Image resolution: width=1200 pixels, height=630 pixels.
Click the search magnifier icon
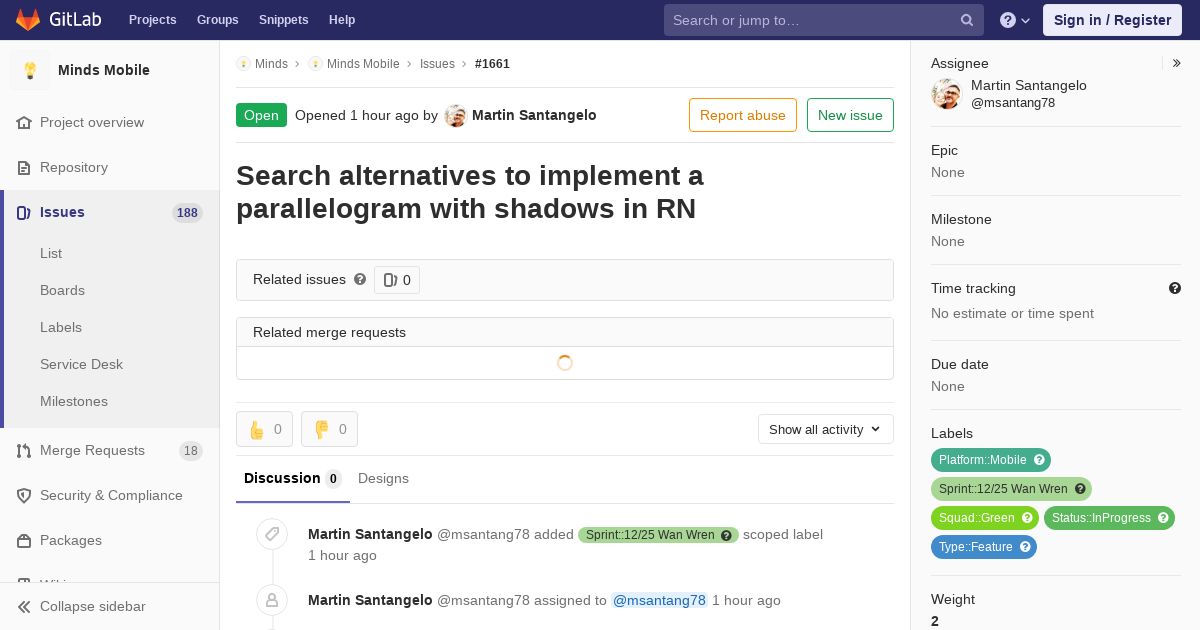tap(967, 20)
